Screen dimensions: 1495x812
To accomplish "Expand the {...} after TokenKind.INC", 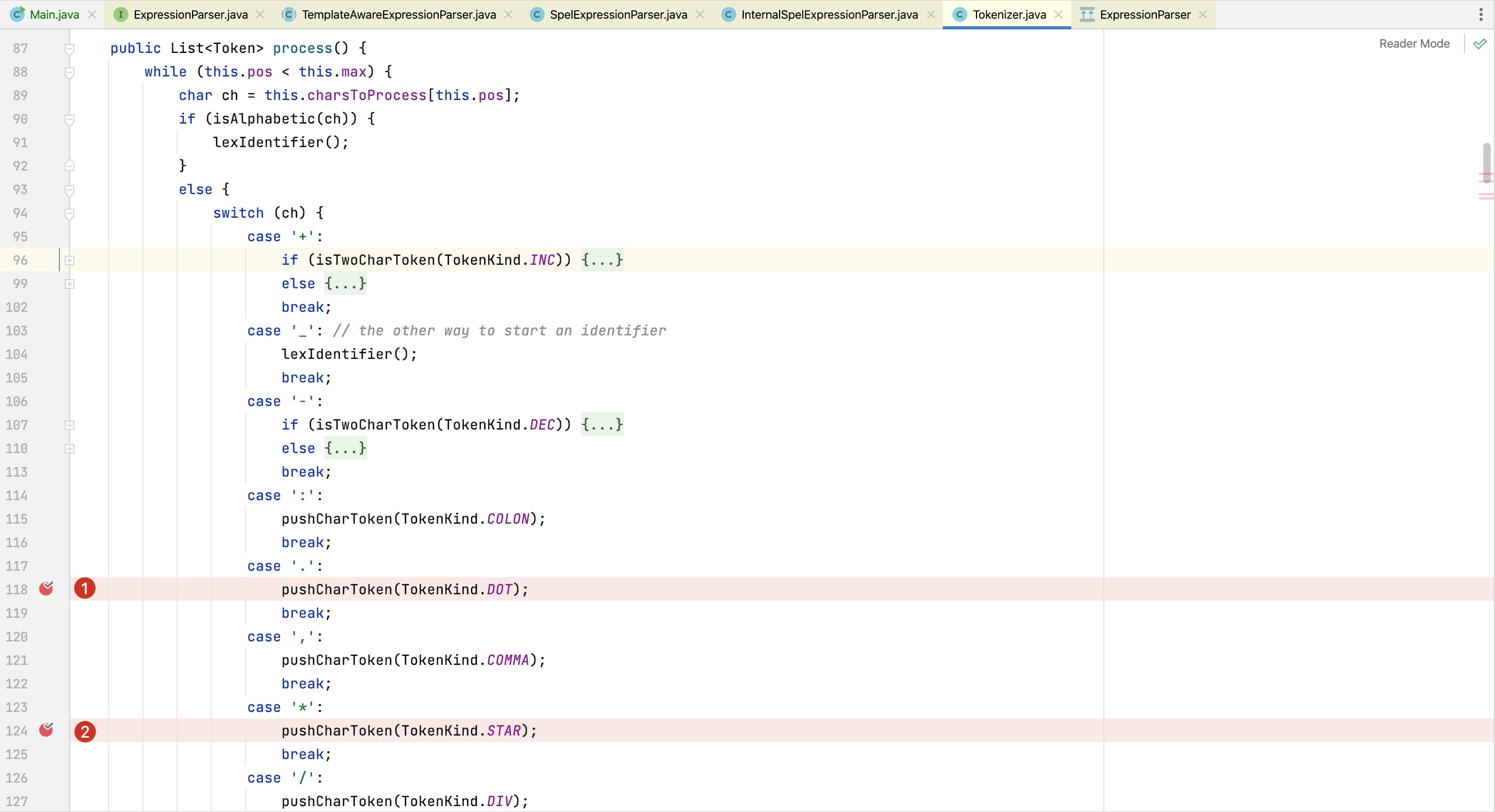I will [602, 260].
